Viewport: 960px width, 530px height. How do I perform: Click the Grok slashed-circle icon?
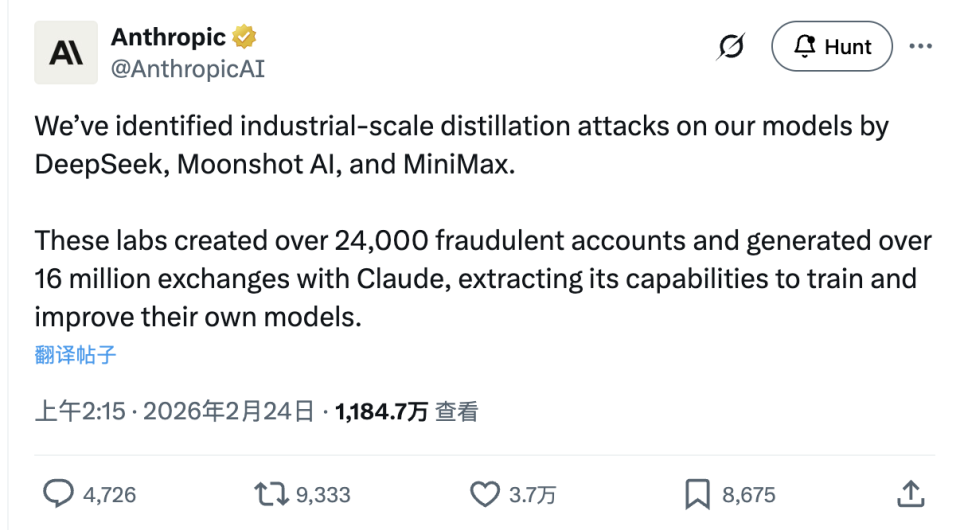click(732, 47)
